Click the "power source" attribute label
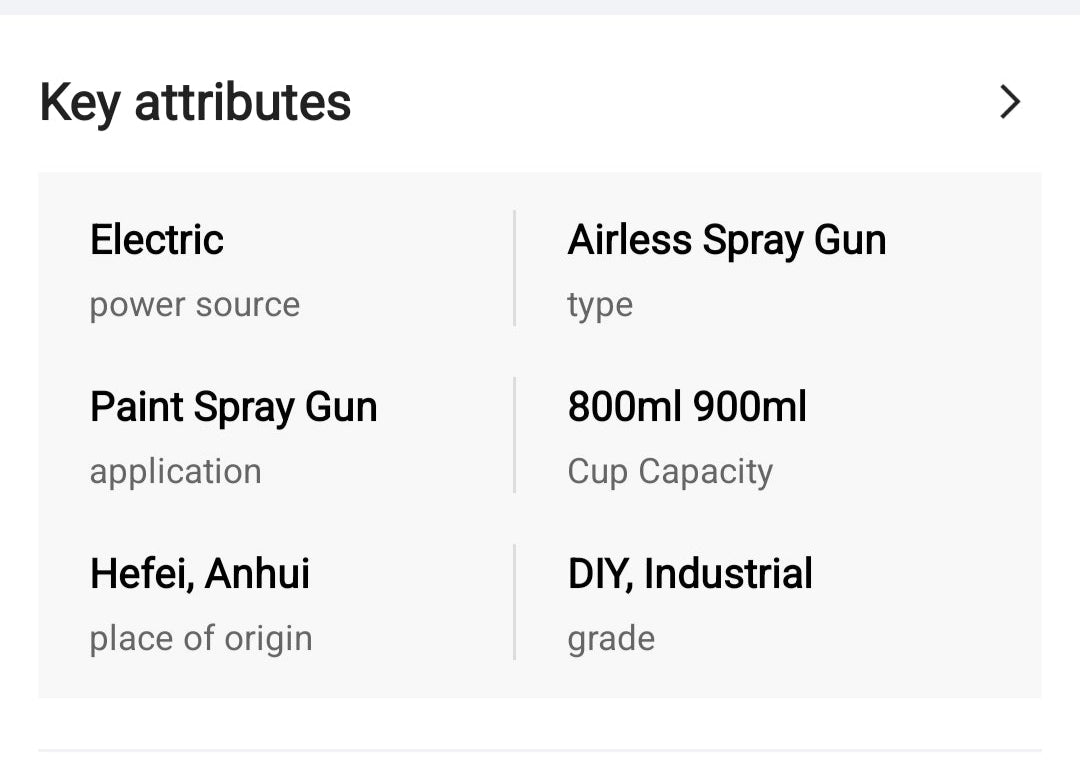Viewport: 1080px width, 766px height. coord(195,305)
